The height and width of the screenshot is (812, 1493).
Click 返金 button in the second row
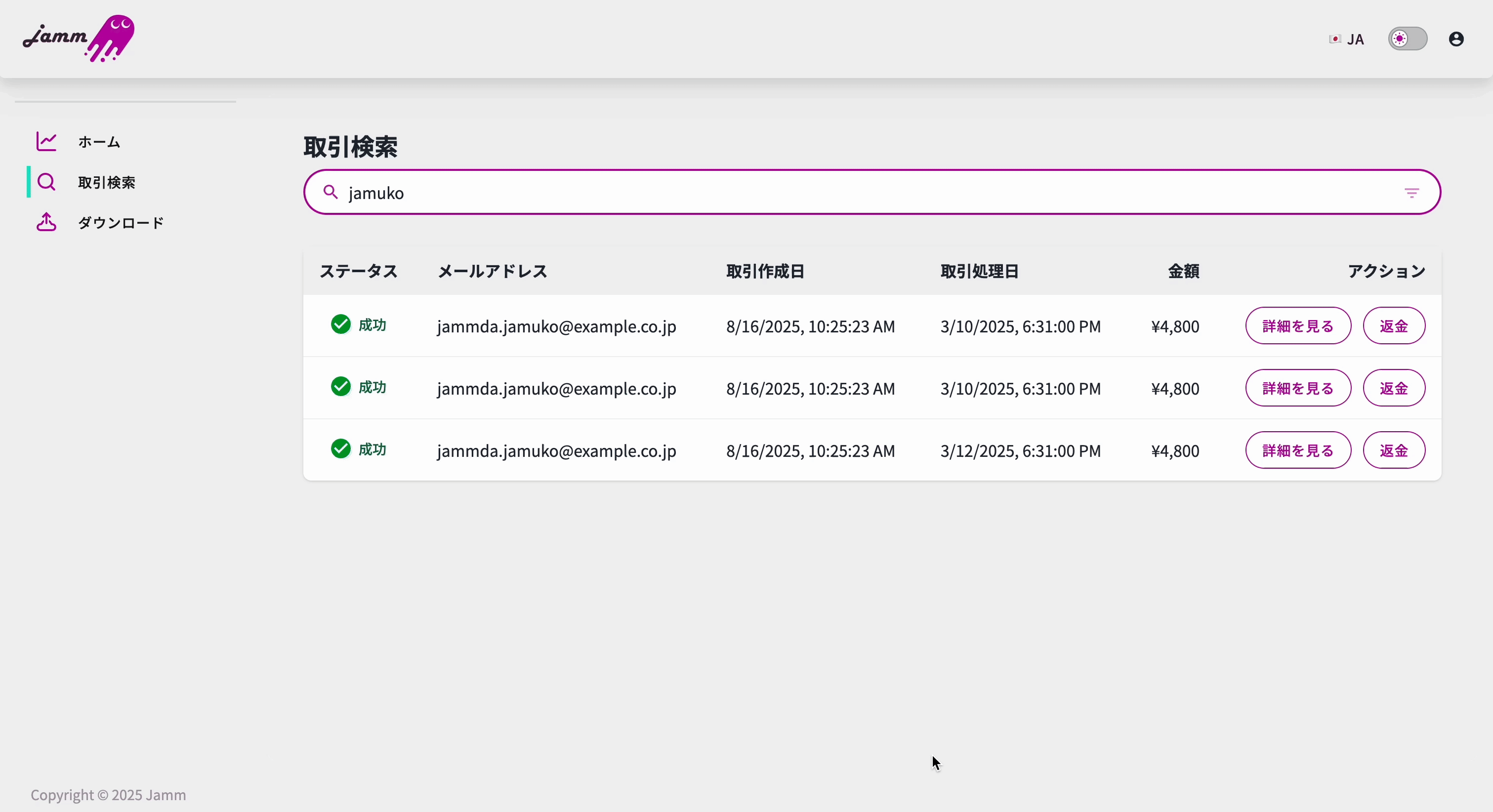(1393, 388)
